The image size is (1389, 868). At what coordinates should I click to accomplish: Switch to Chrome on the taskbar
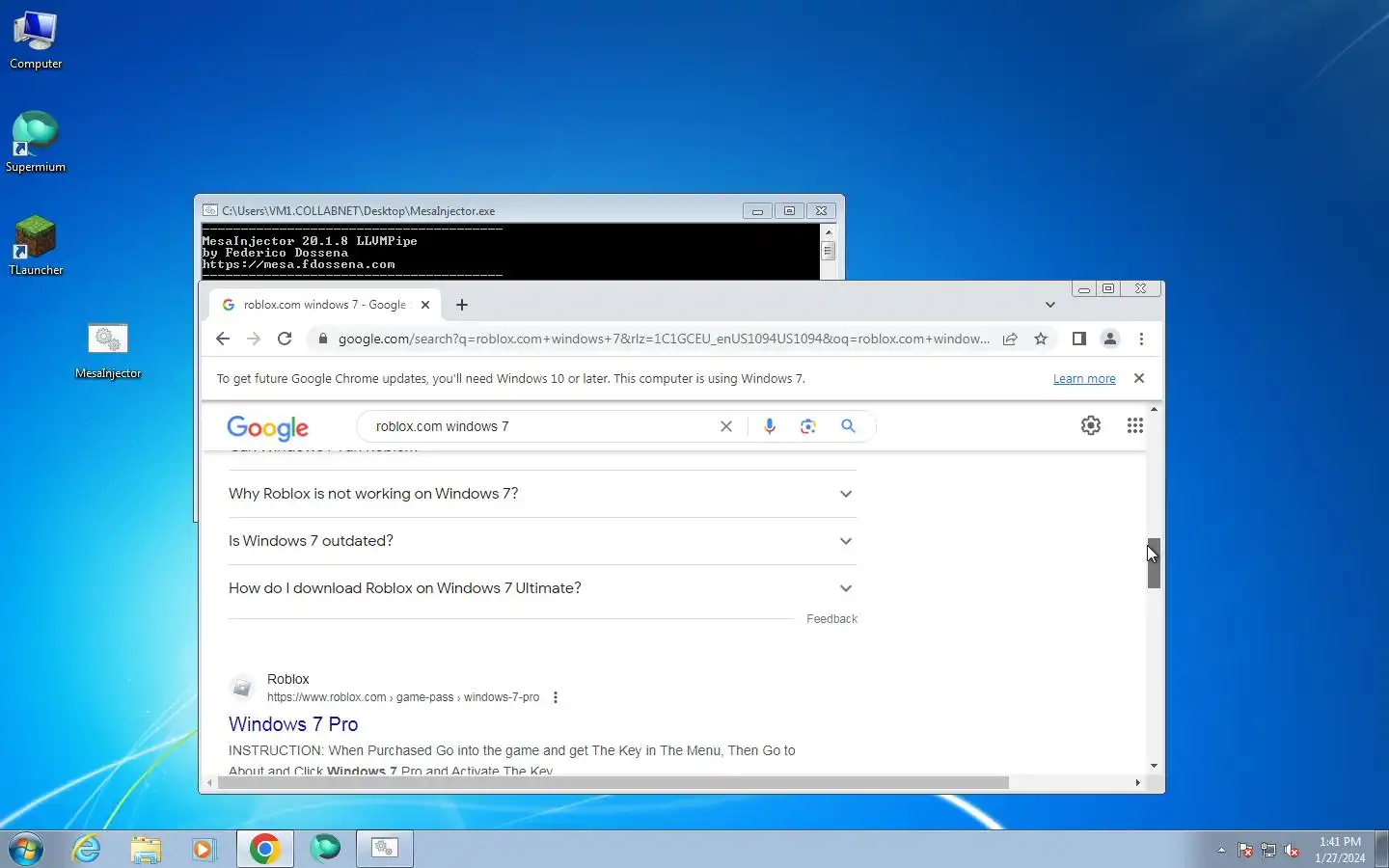click(x=265, y=849)
